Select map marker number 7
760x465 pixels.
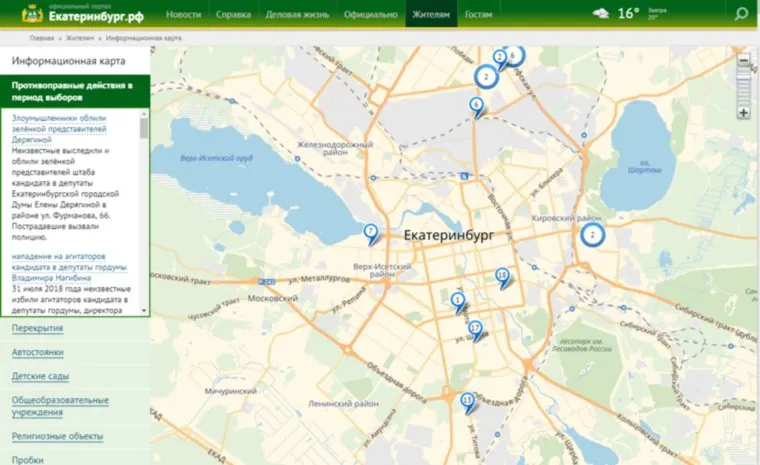(x=370, y=232)
